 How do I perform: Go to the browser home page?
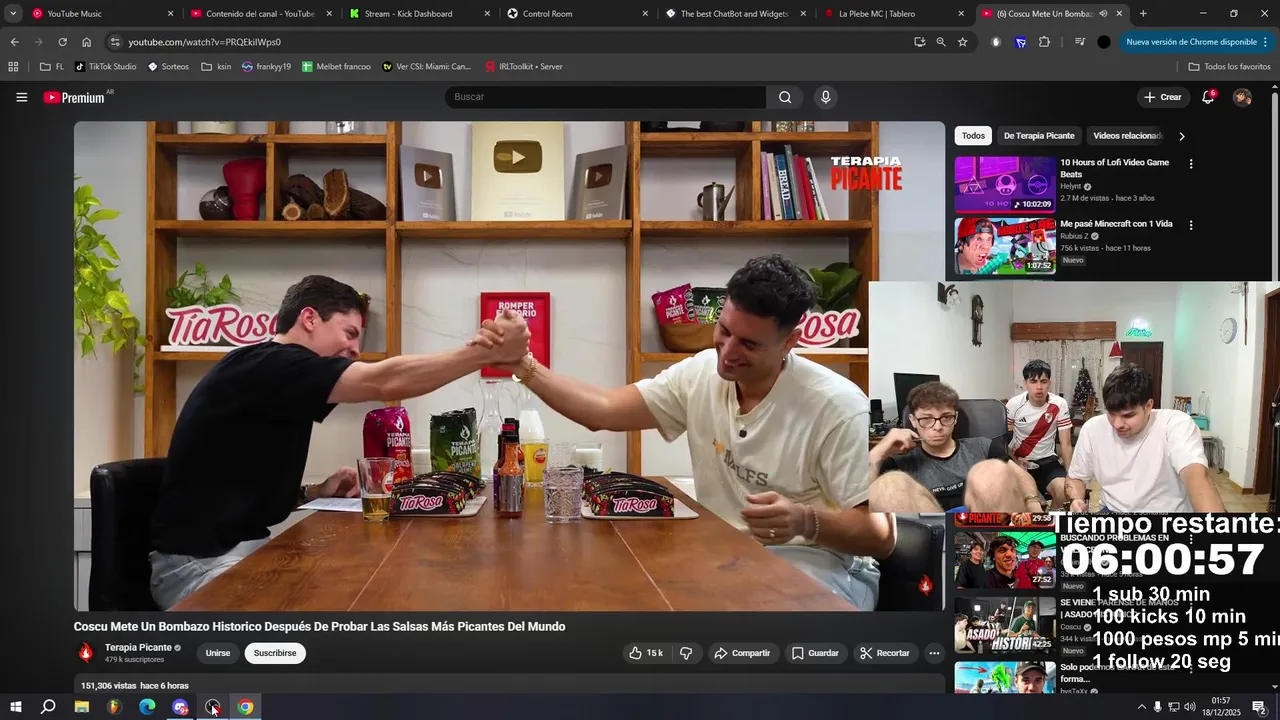(x=86, y=42)
